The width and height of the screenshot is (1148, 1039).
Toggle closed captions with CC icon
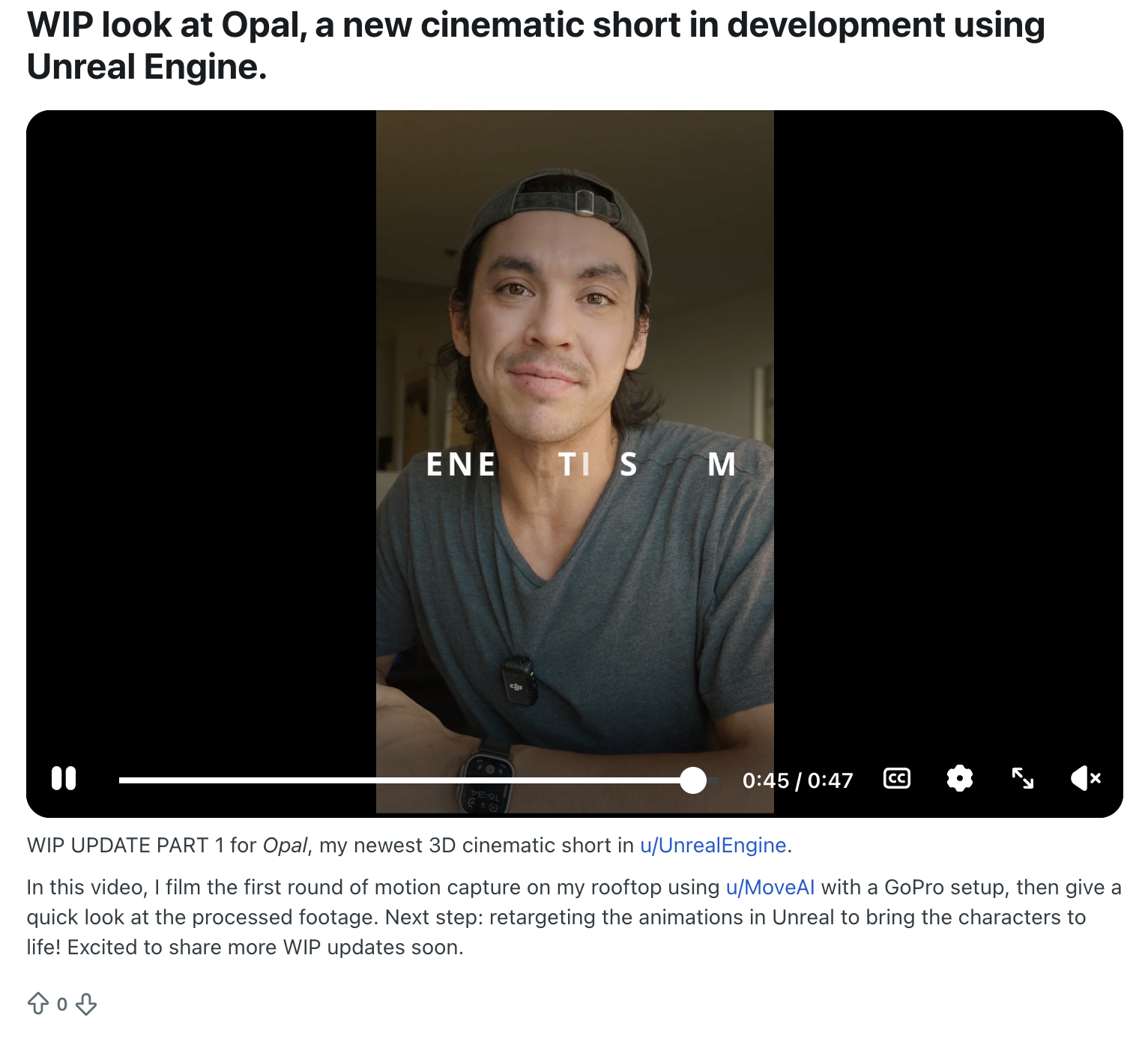coord(897,779)
